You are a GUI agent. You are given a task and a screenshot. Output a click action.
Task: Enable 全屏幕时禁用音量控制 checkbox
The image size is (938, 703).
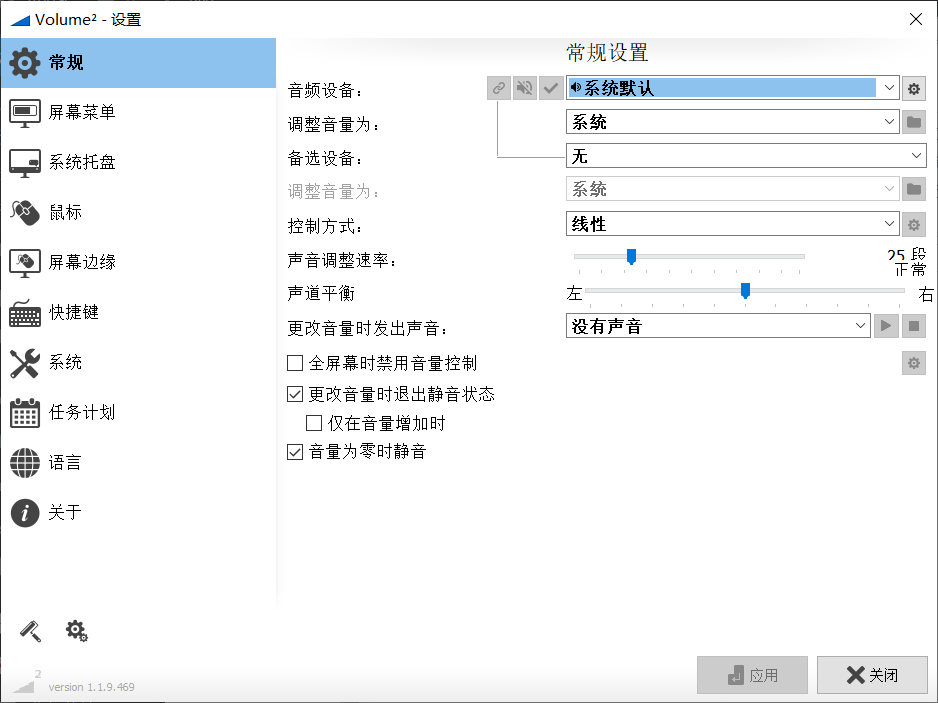click(295, 362)
